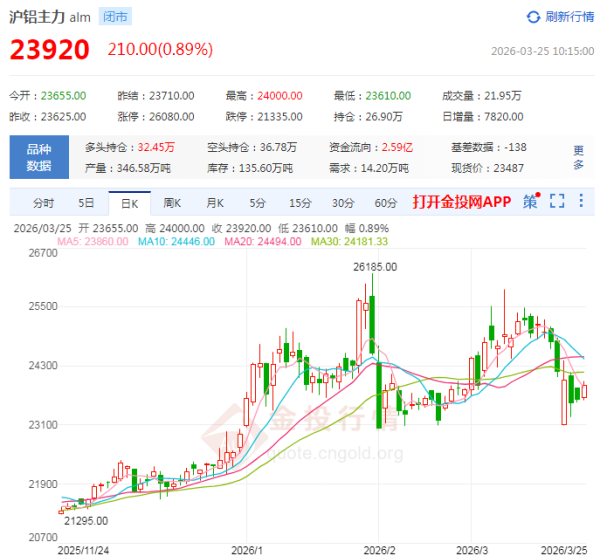600x556 pixels.
Task: Click 库存 135.60万吨 entry
Action: (250, 168)
